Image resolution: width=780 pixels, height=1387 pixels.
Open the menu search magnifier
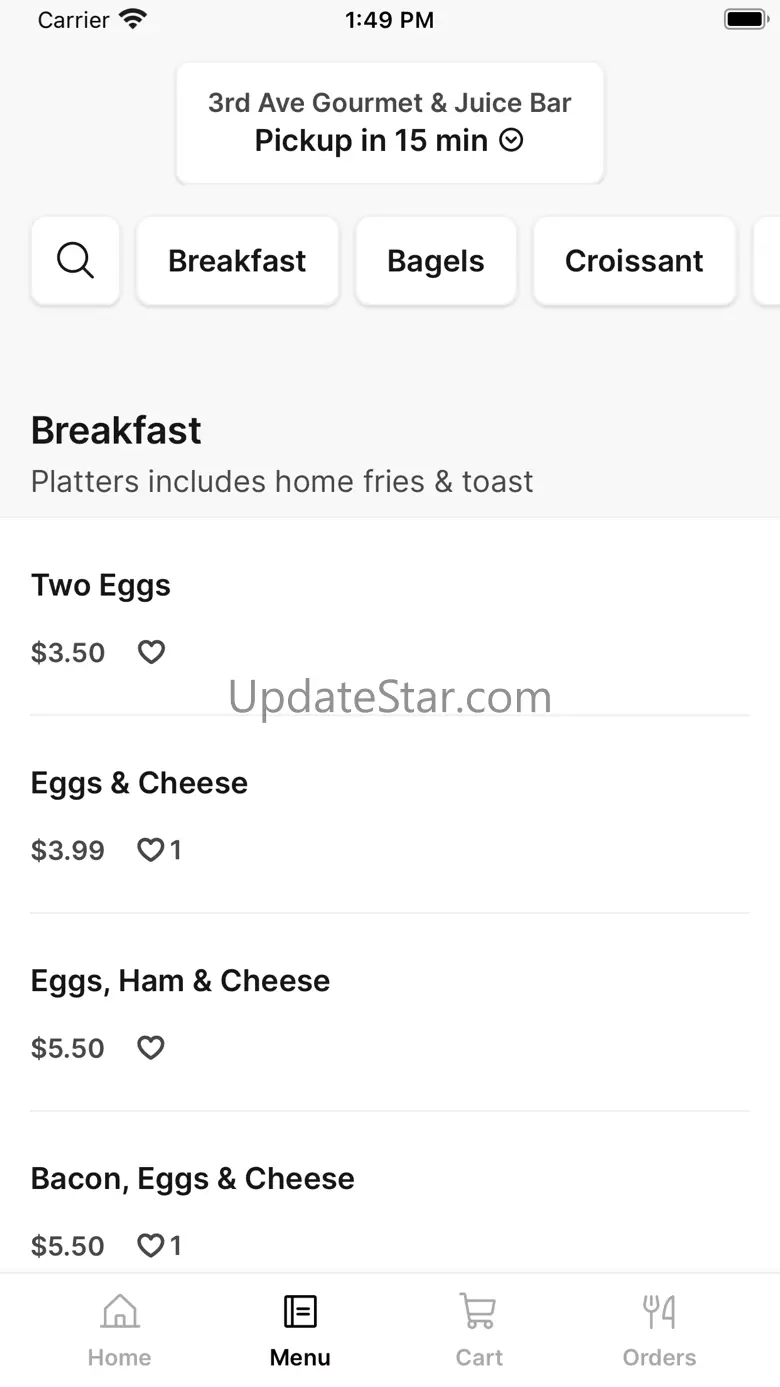(x=76, y=261)
